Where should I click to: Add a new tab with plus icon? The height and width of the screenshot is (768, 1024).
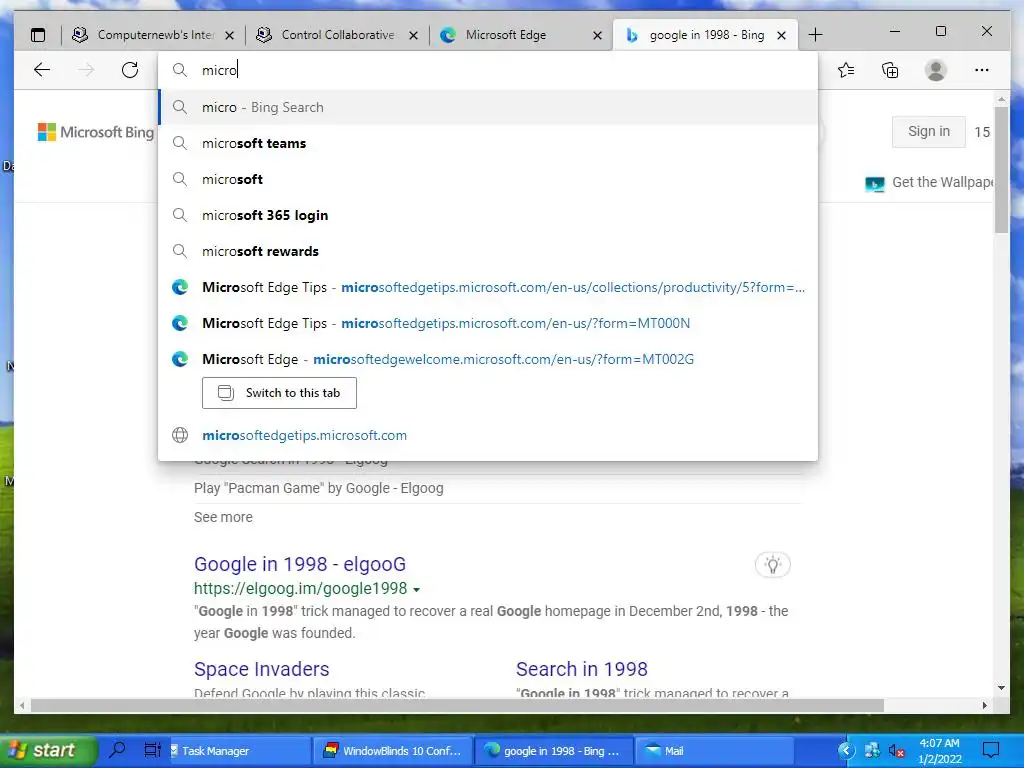click(816, 35)
